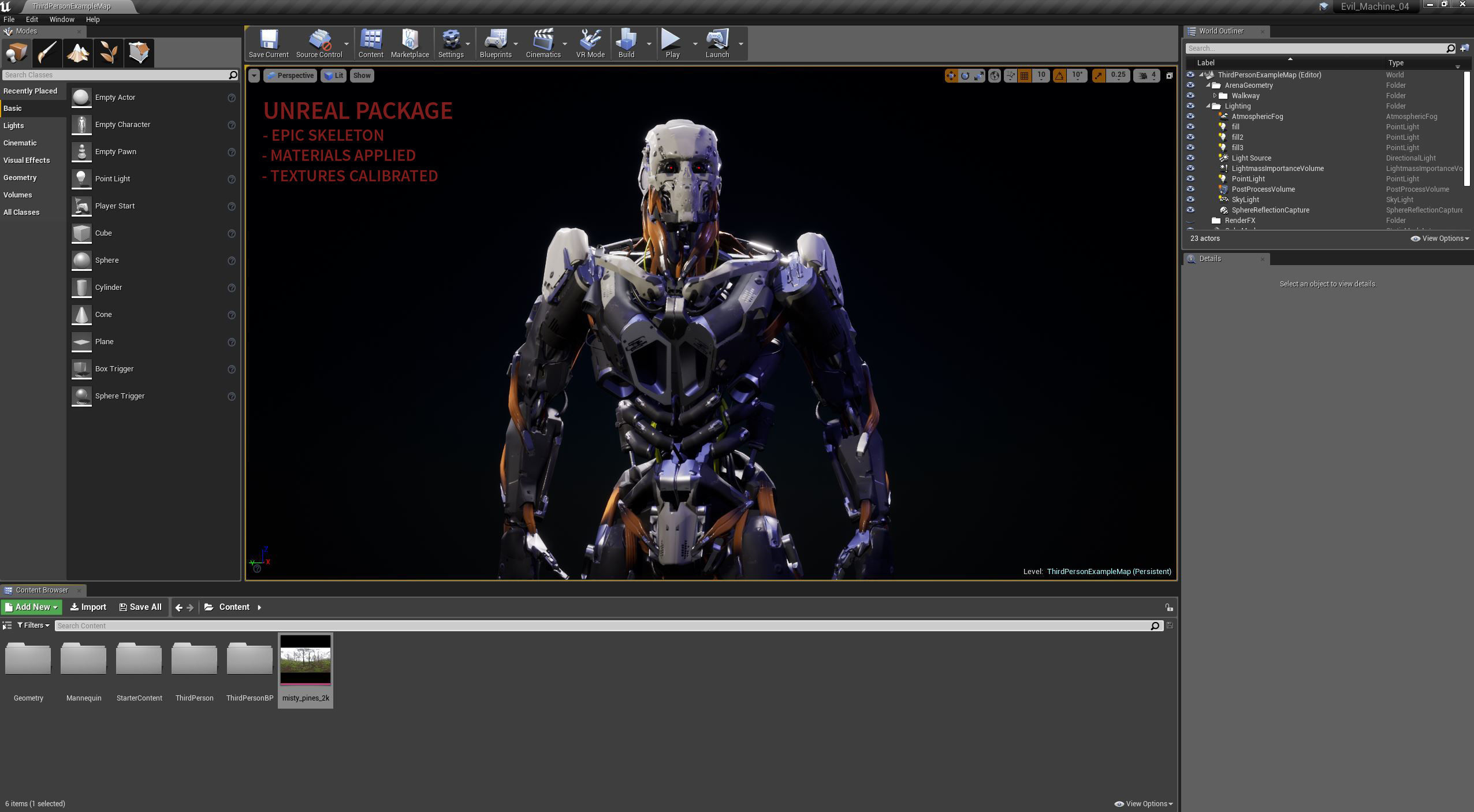This screenshot has height=812, width=1474.
Task: Open Content Browser View Options dropdown
Action: (x=1144, y=804)
